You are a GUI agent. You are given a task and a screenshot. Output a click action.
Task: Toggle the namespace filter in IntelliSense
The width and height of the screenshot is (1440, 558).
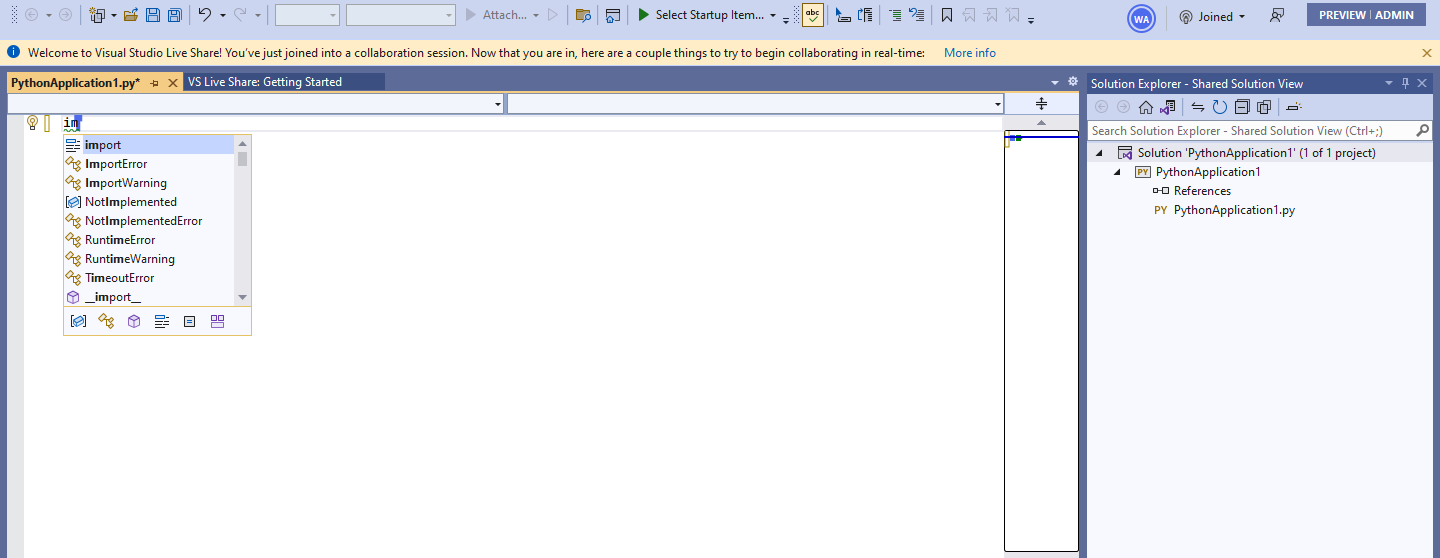coord(78,321)
